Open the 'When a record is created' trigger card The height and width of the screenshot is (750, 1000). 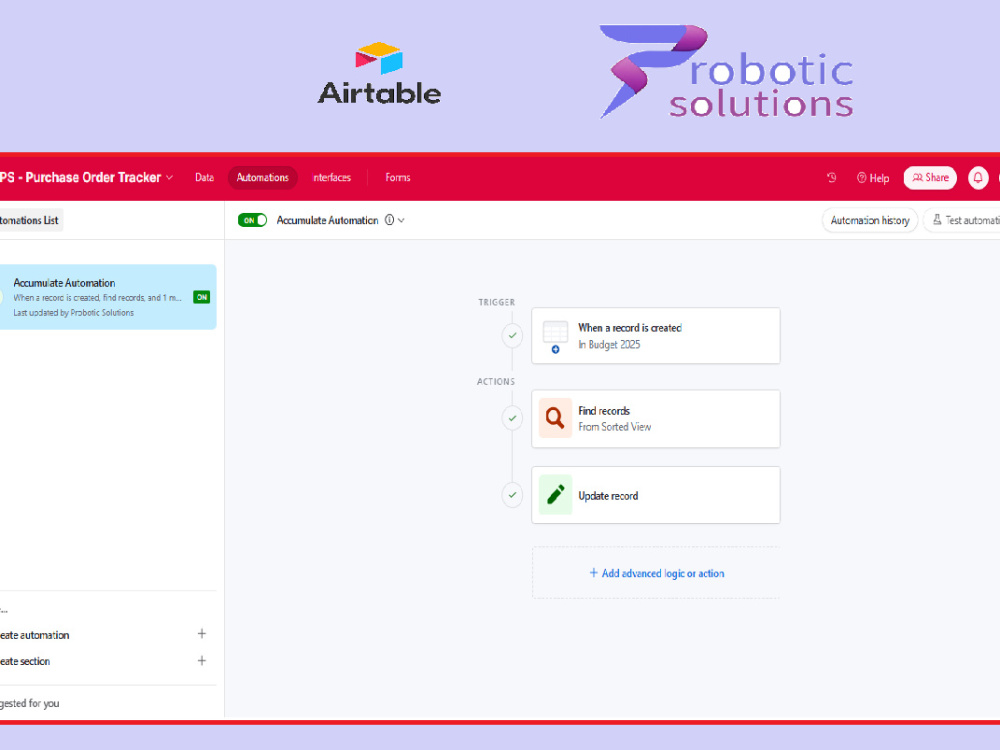(x=656, y=335)
